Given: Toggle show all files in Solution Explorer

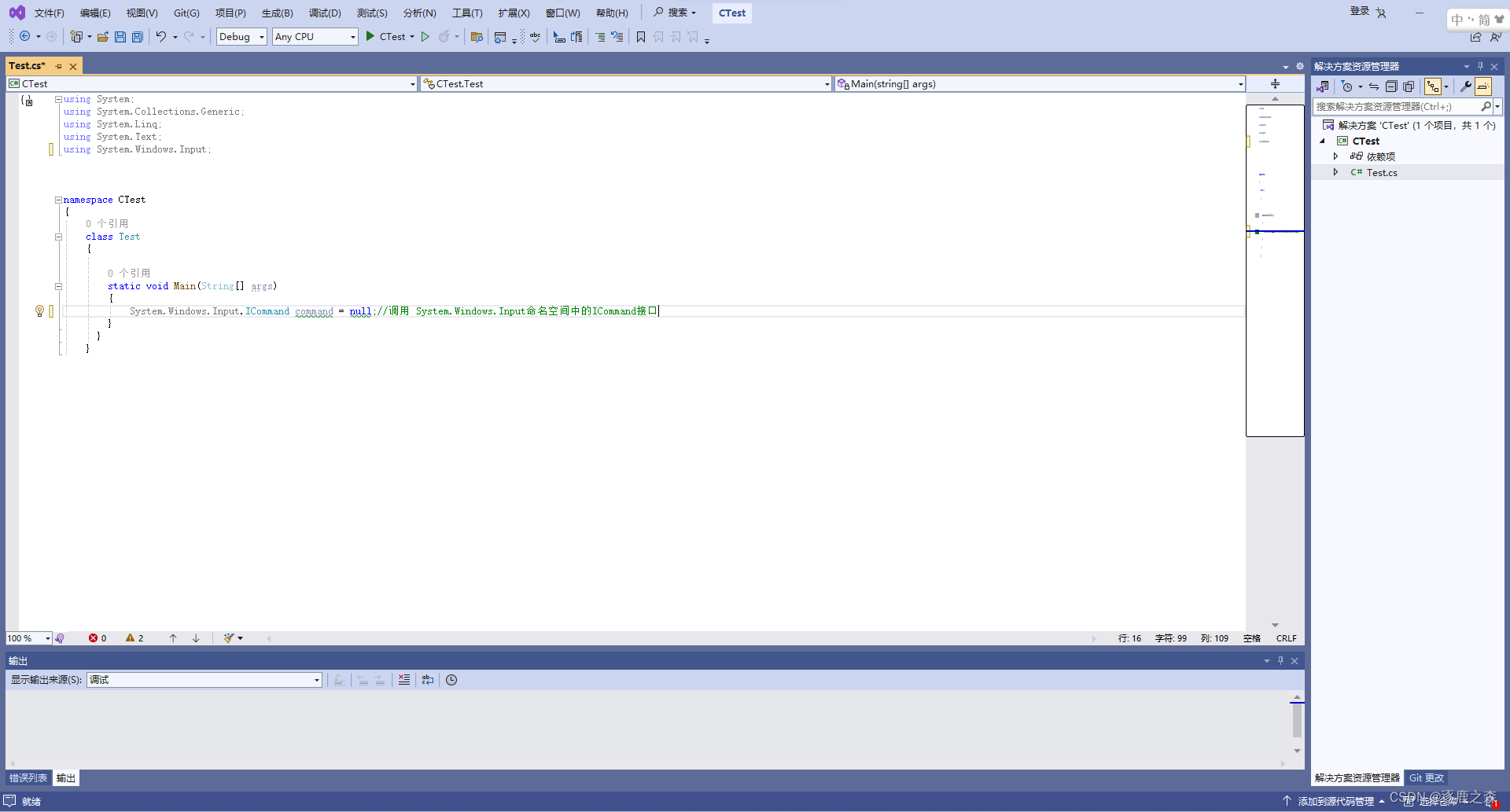Looking at the screenshot, I should click(x=1409, y=86).
